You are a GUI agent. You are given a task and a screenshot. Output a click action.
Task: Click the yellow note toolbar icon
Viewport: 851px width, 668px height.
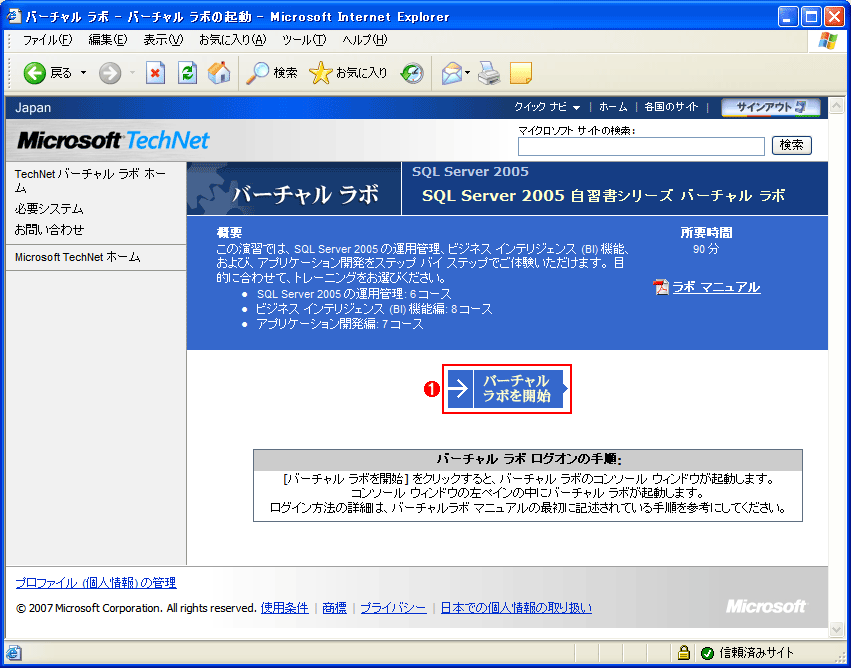tap(520, 73)
